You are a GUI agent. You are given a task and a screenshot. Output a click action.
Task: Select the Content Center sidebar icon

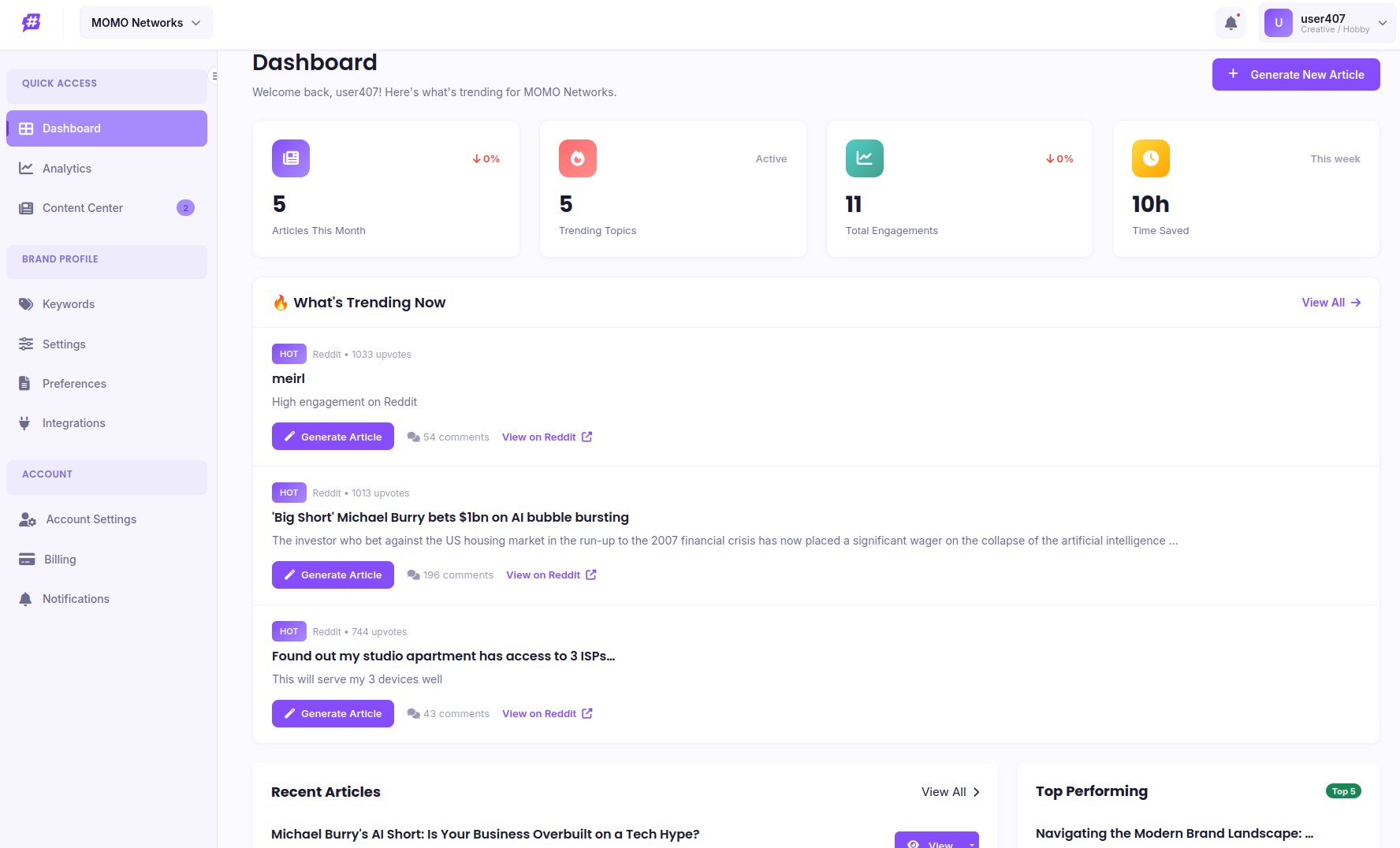27,207
